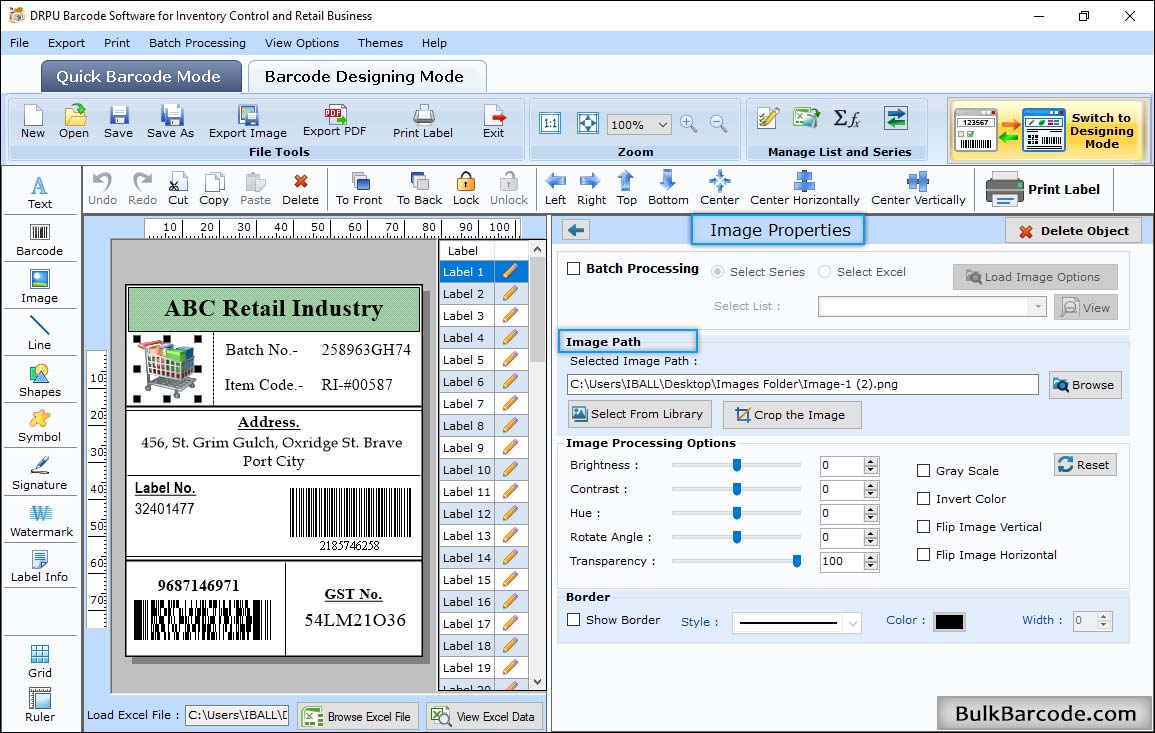Viewport: 1155px width, 733px height.
Task: Click the Delete Object button
Action: 1073,231
